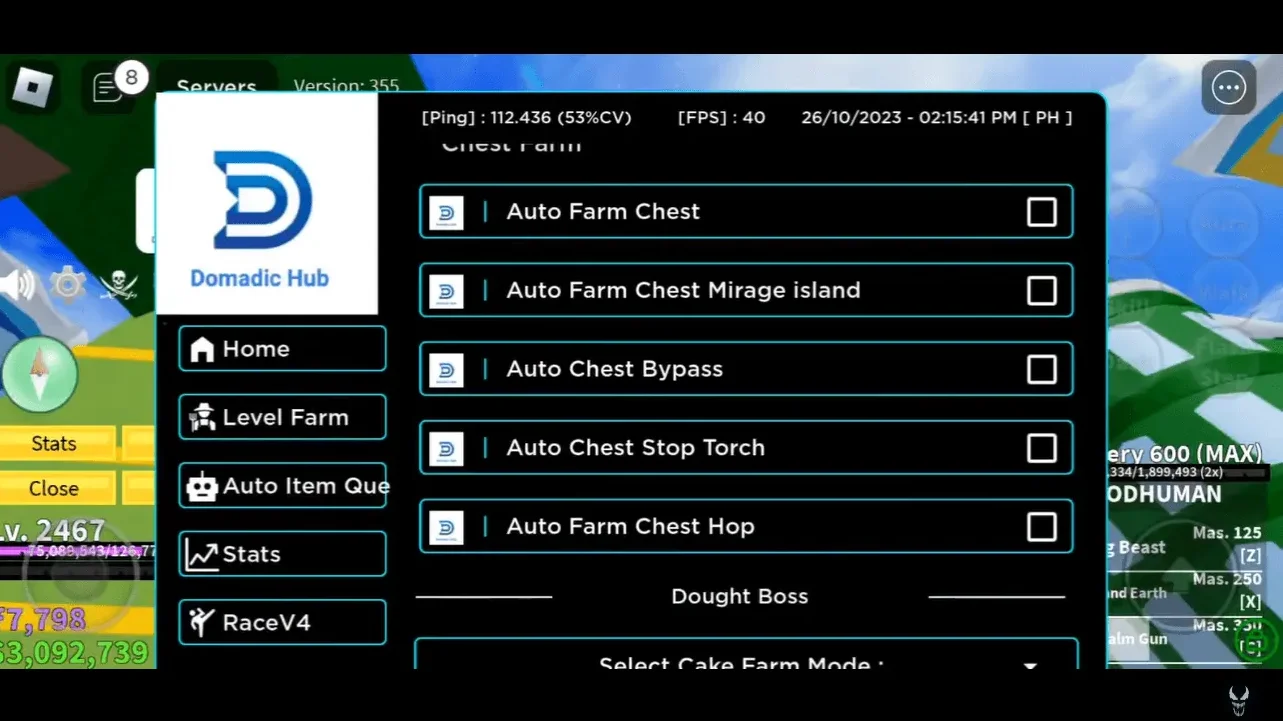The width and height of the screenshot is (1283, 721).
Task: Click the date and time 26/10/2023
Action: pos(937,118)
